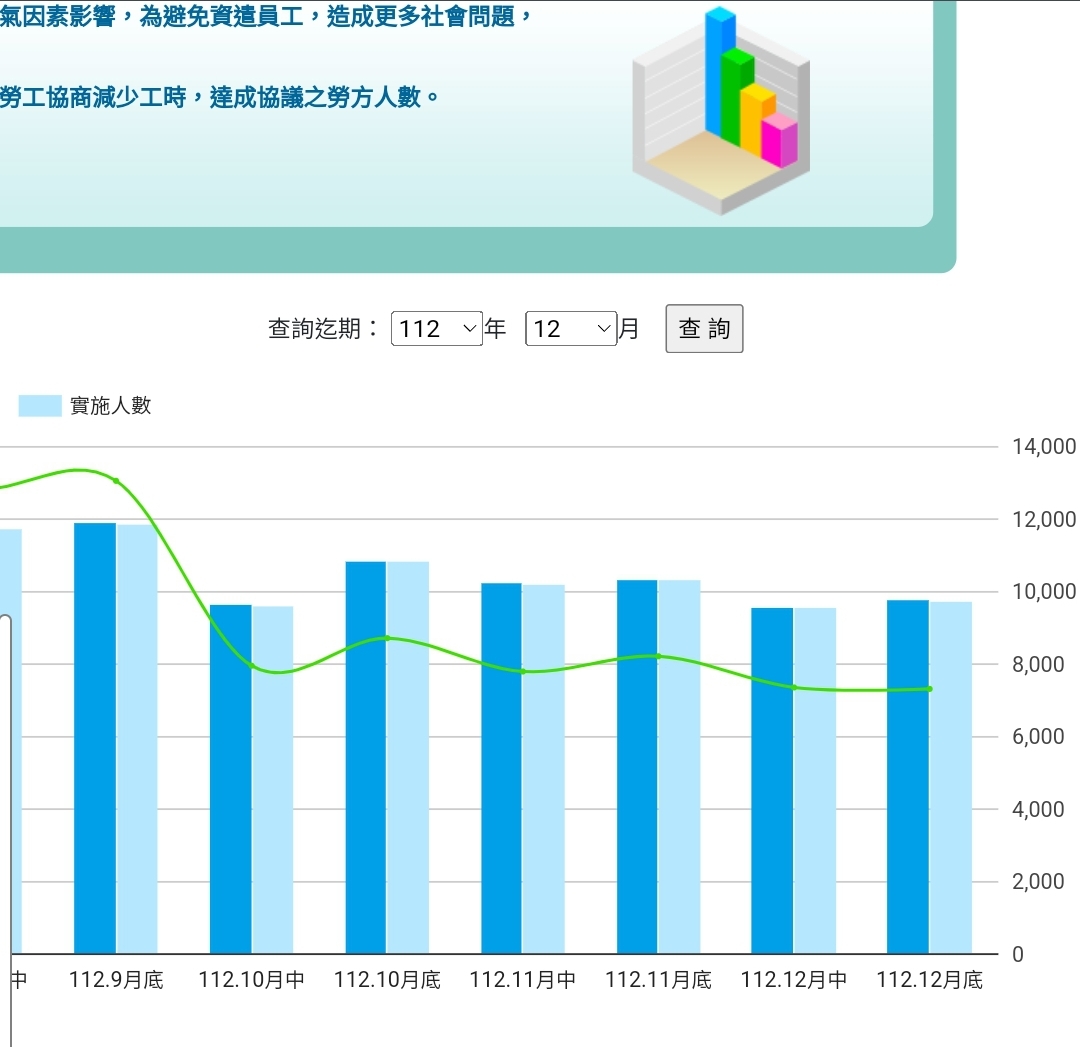Image resolution: width=1080 pixels, height=1047 pixels.
Task: Open the month dropdown showing 12
Action: [x=571, y=329]
